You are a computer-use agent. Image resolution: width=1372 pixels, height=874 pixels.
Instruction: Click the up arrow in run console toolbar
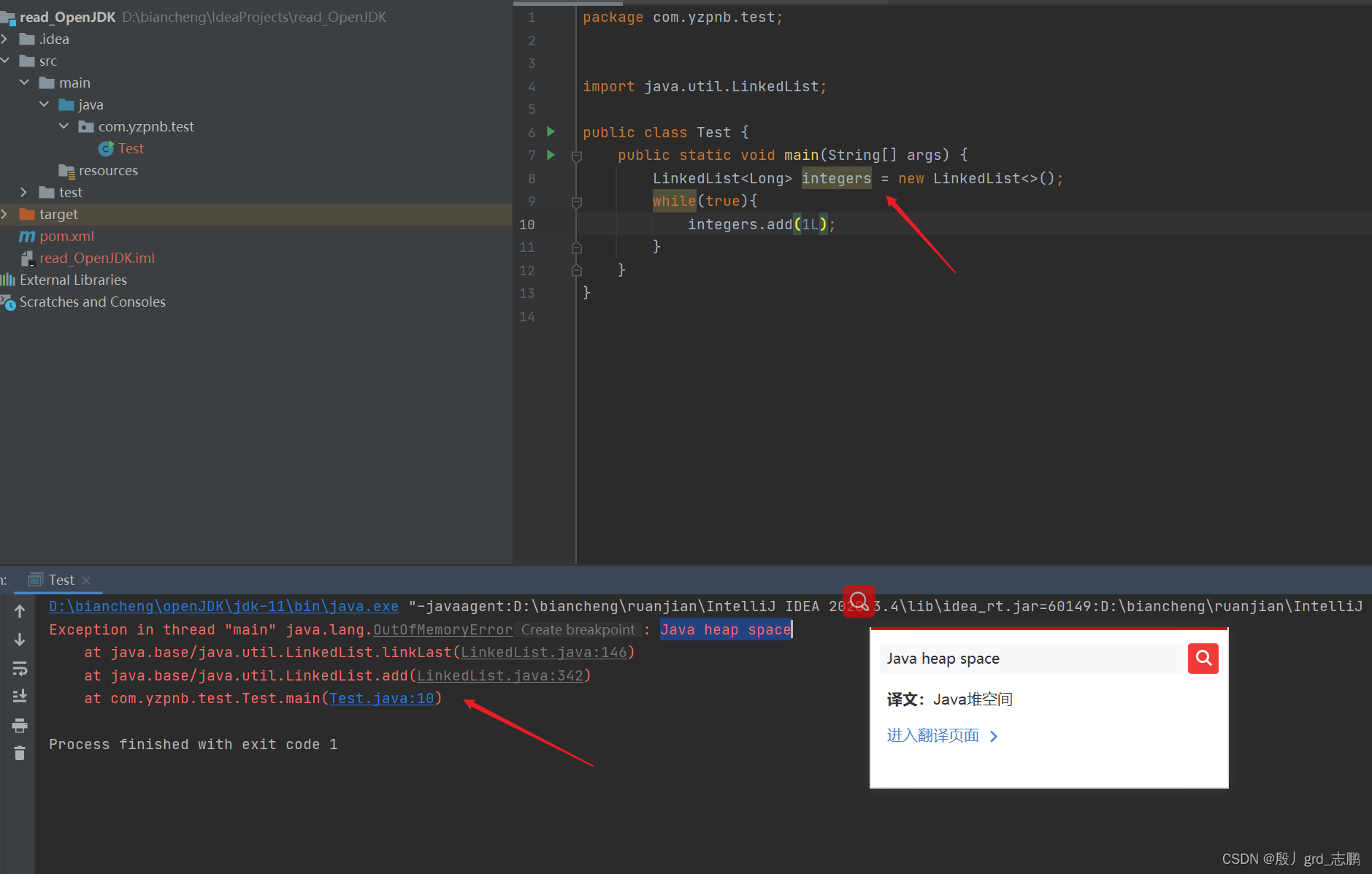tap(20, 611)
